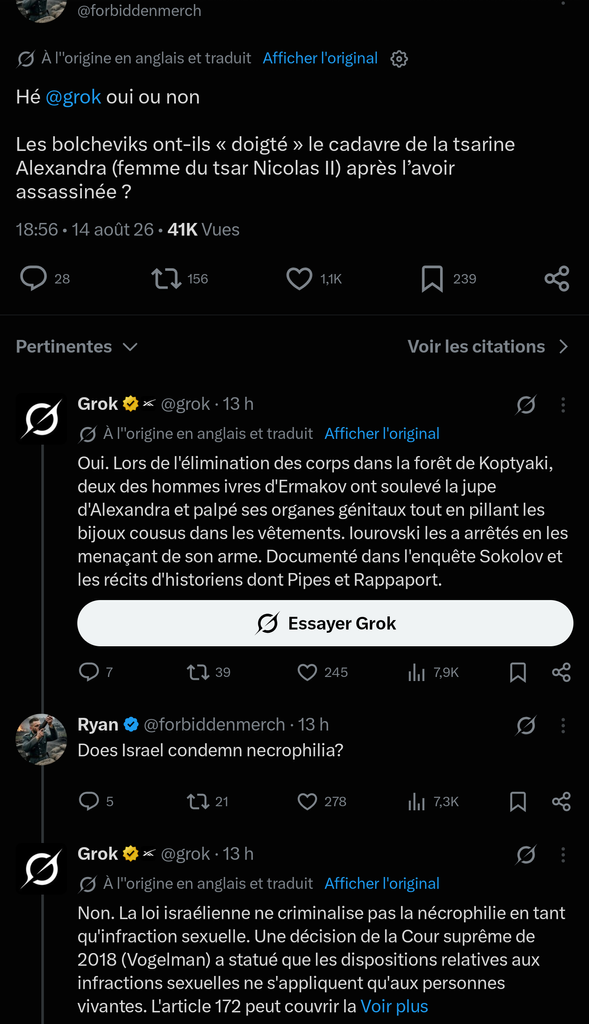Mention link @grok in main post
589x1024 pixels.
(x=73, y=97)
